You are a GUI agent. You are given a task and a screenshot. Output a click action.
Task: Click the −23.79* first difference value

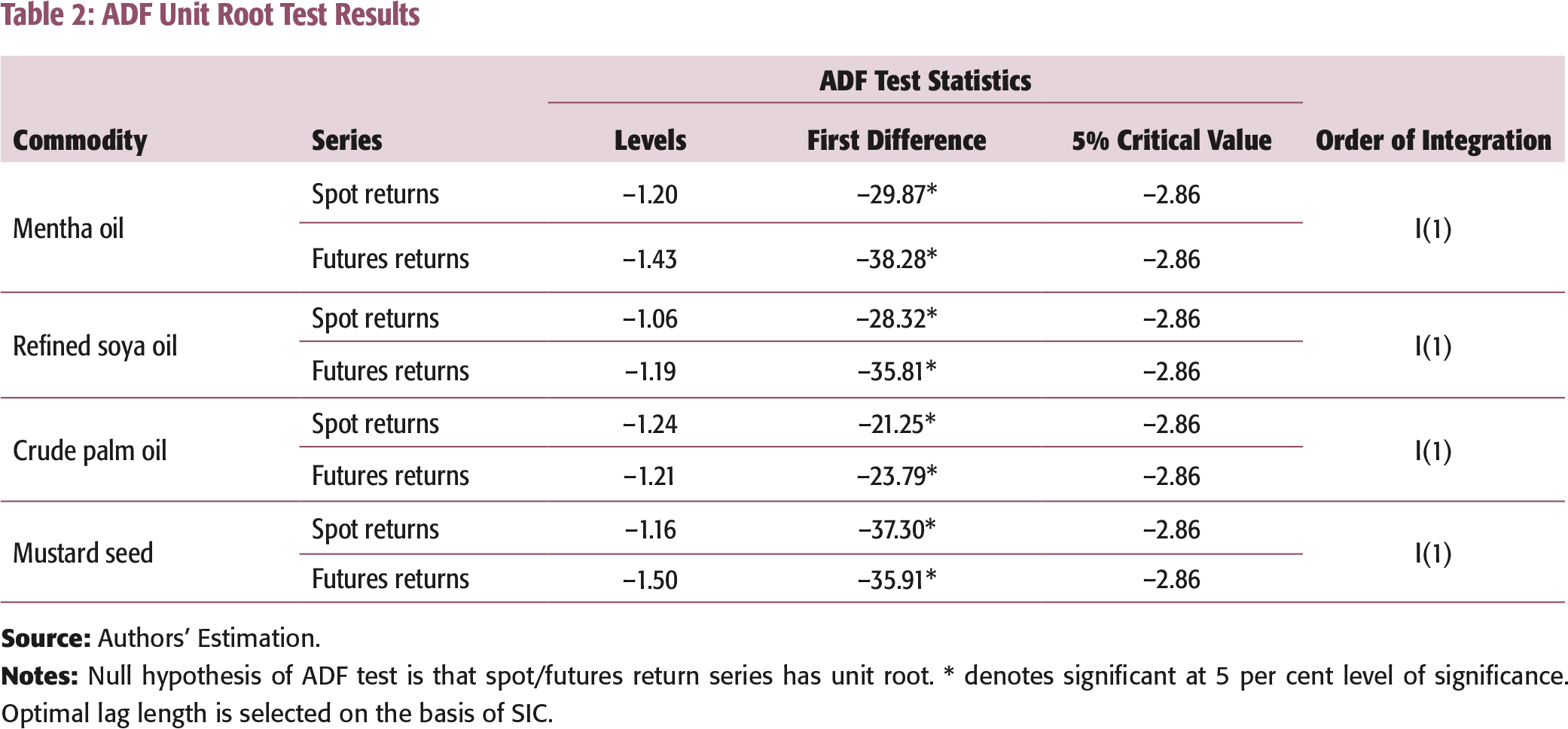tap(896, 477)
